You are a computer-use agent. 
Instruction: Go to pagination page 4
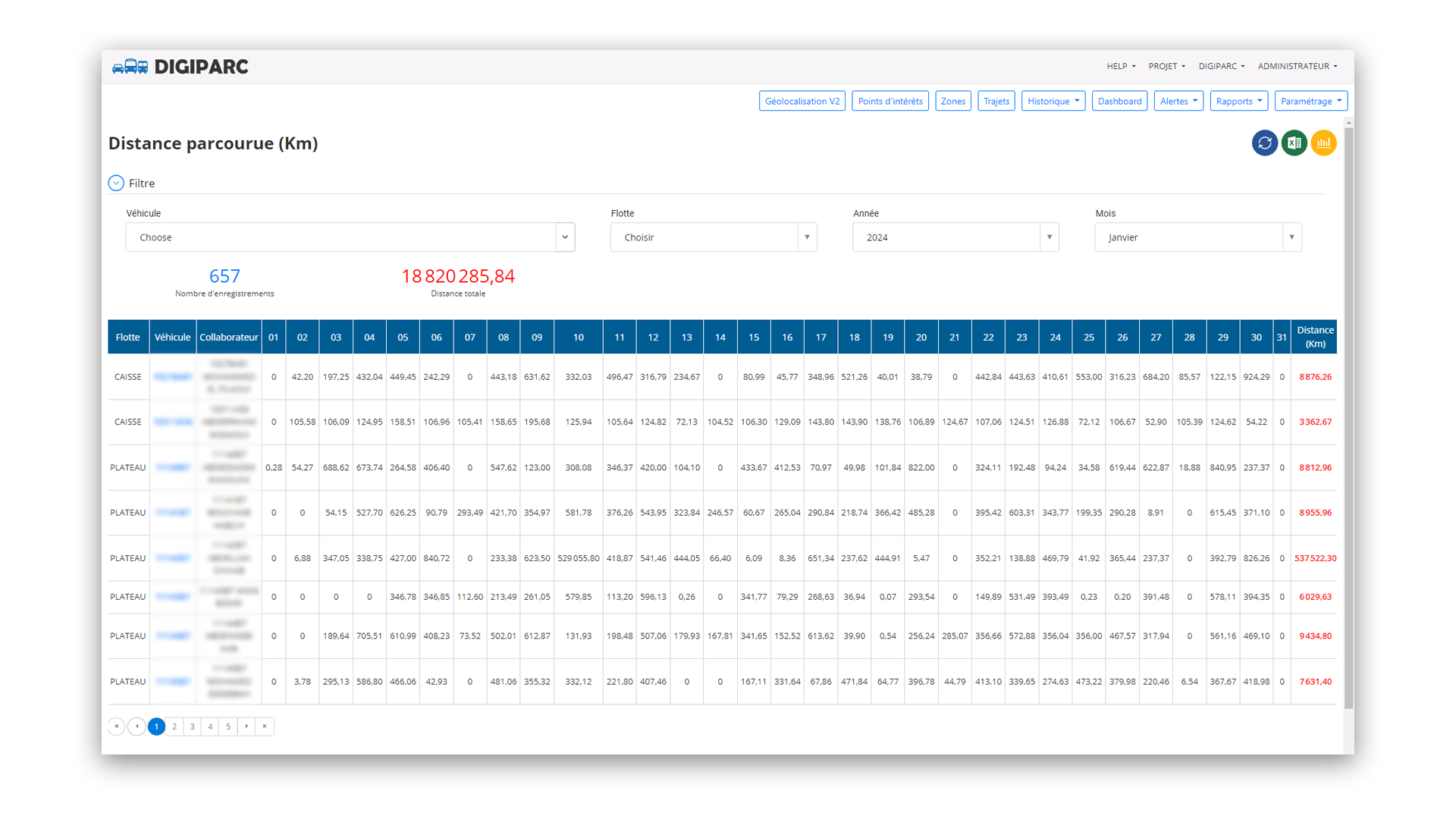[210, 726]
